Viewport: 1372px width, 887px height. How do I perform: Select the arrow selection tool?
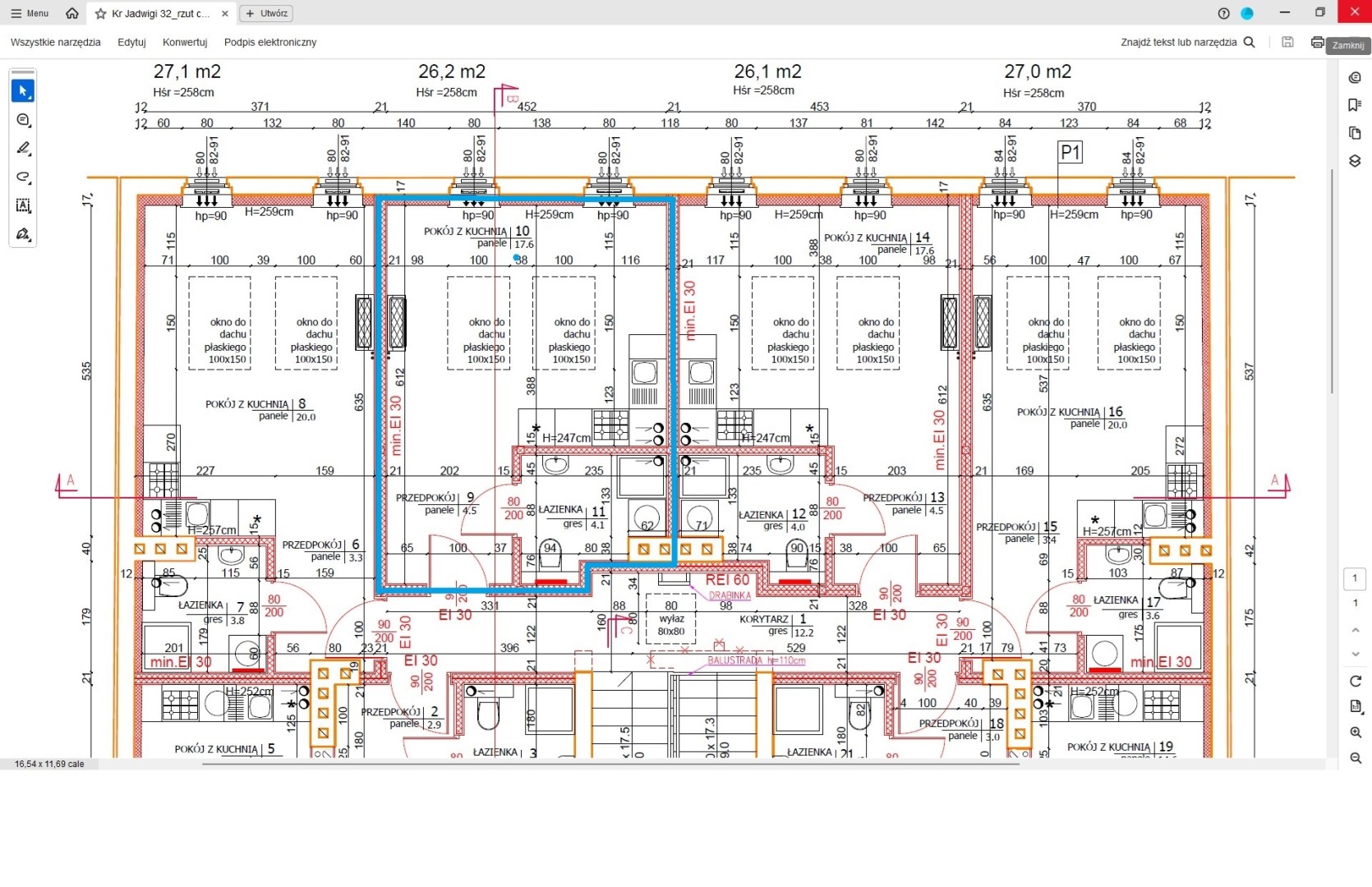point(23,91)
